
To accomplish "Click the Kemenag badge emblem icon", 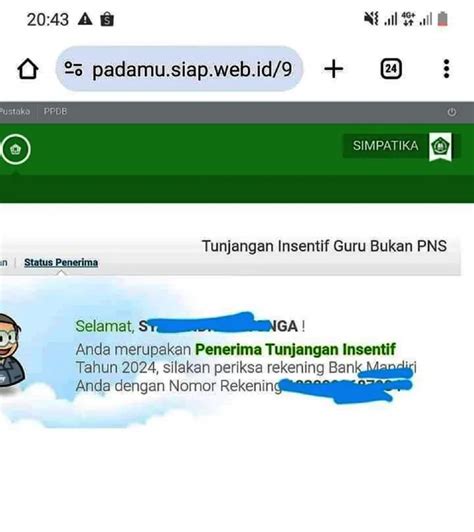I will point(440,147).
